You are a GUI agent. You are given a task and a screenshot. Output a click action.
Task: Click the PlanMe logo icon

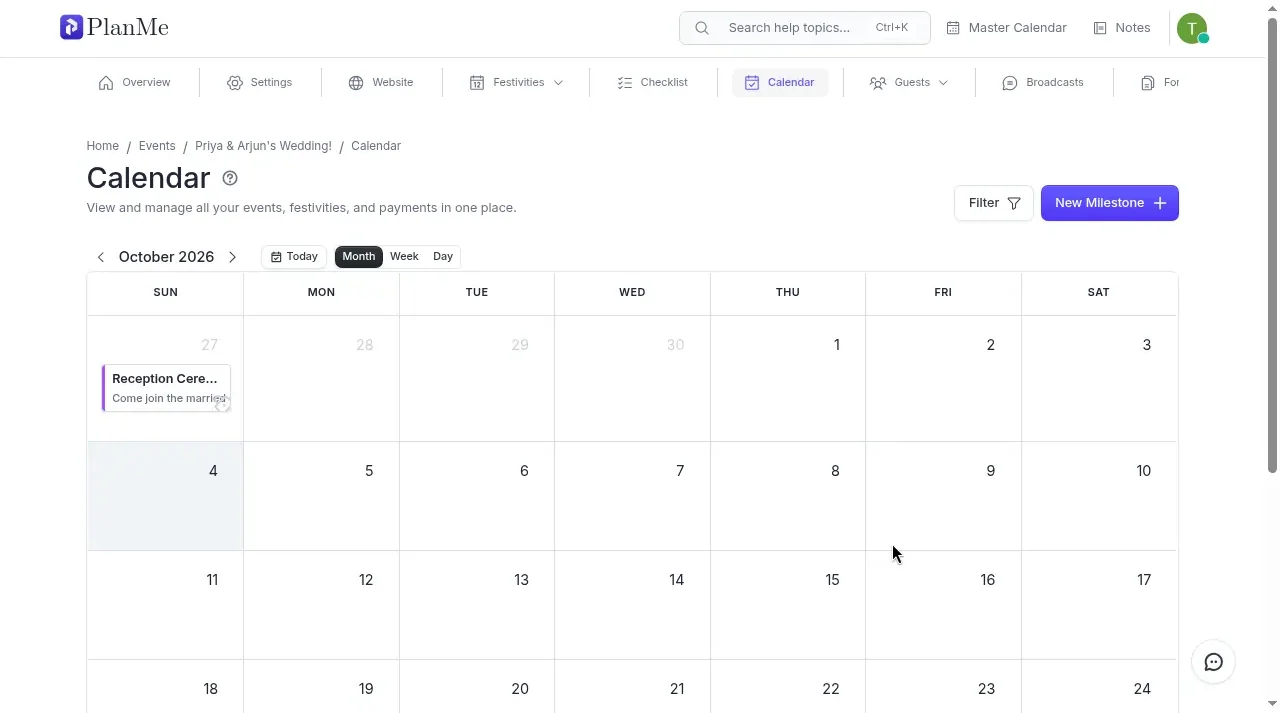tap(71, 27)
